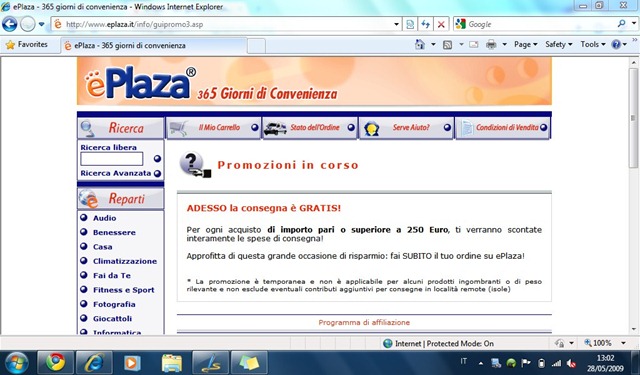Click the search go bullet beside Ricerca libera field
Viewport: 640px width, 375px height.
[x=157, y=159]
